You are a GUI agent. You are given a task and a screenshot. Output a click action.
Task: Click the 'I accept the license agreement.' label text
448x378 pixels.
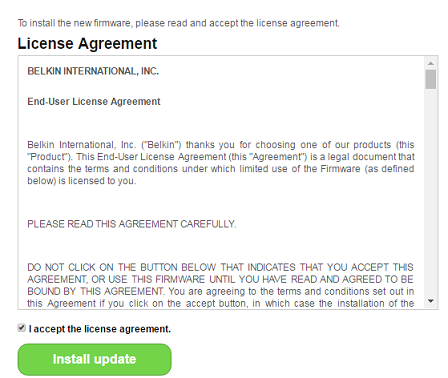tap(100, 329)
